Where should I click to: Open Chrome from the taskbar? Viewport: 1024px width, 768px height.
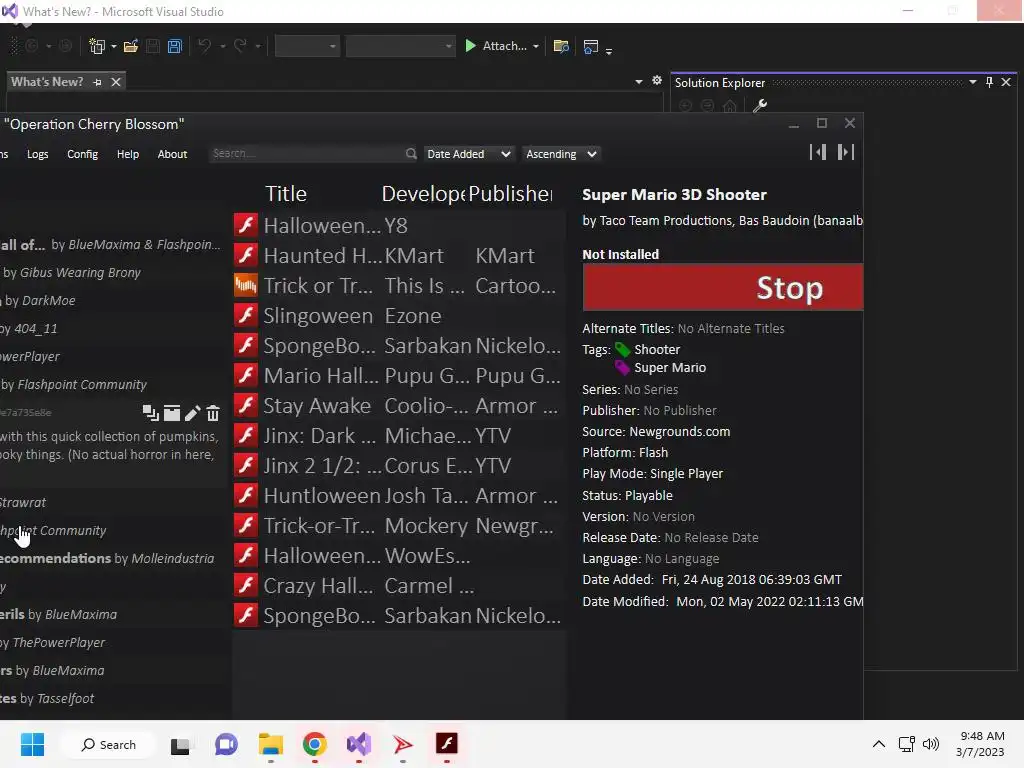point(315,744)
